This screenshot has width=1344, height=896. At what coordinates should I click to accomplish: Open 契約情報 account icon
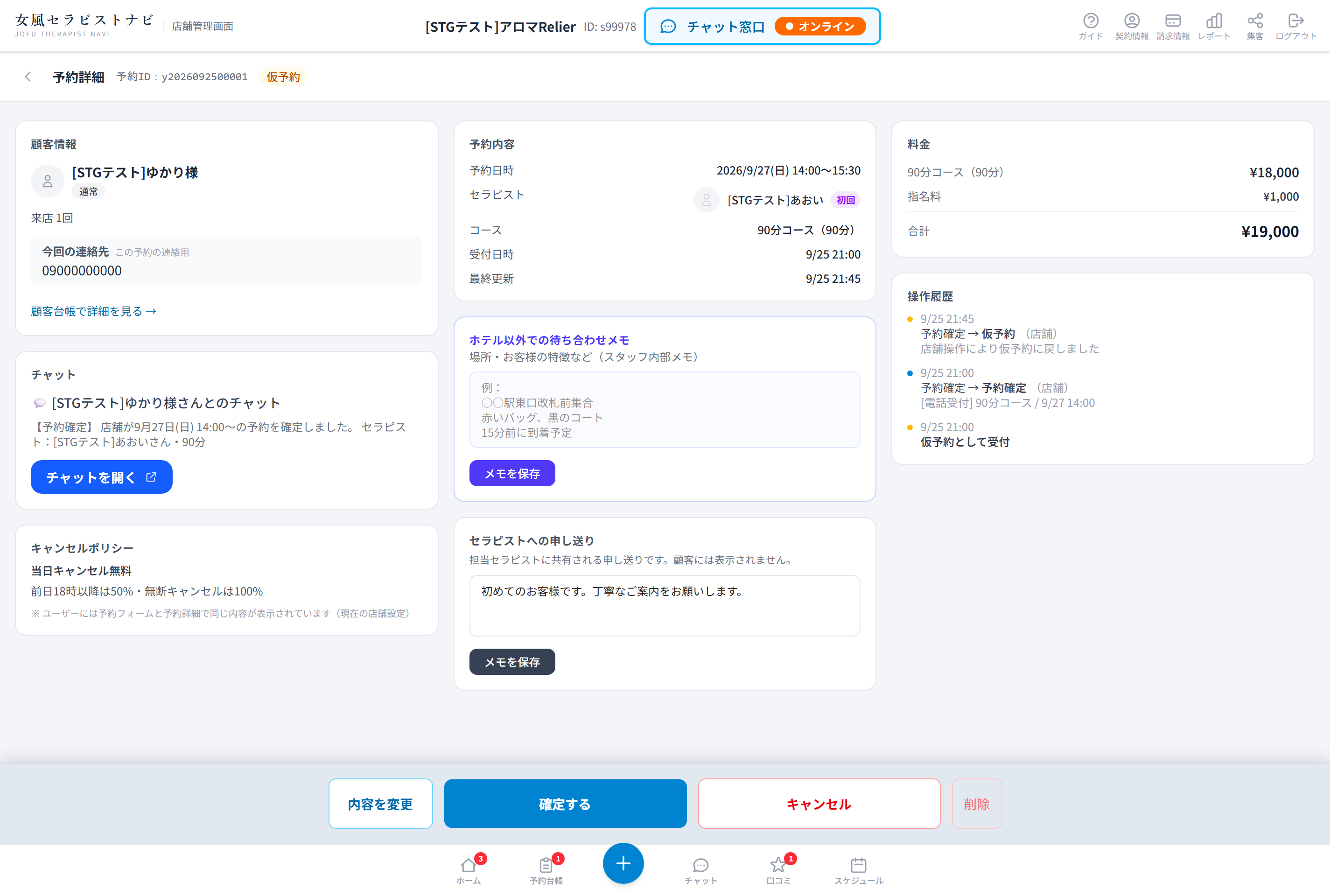[x=1143, y=26]
